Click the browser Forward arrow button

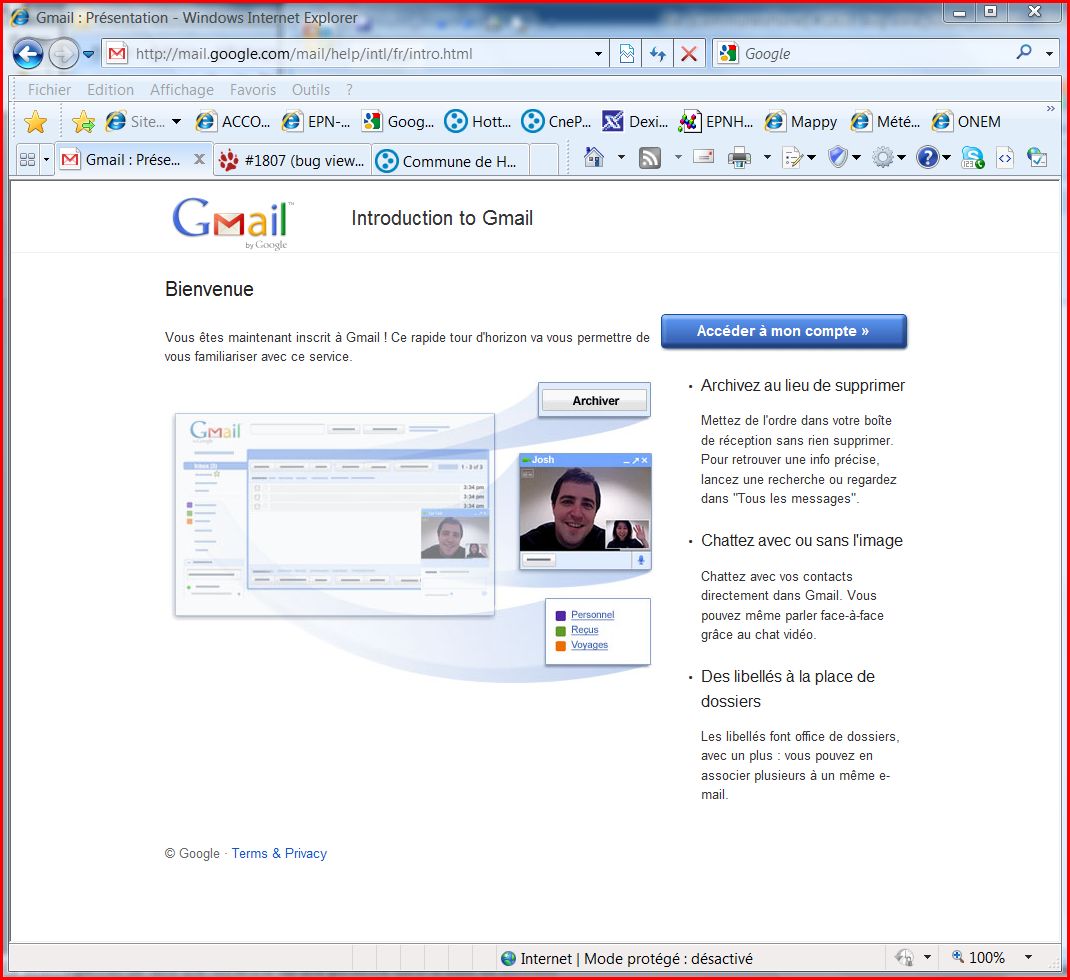63,54
